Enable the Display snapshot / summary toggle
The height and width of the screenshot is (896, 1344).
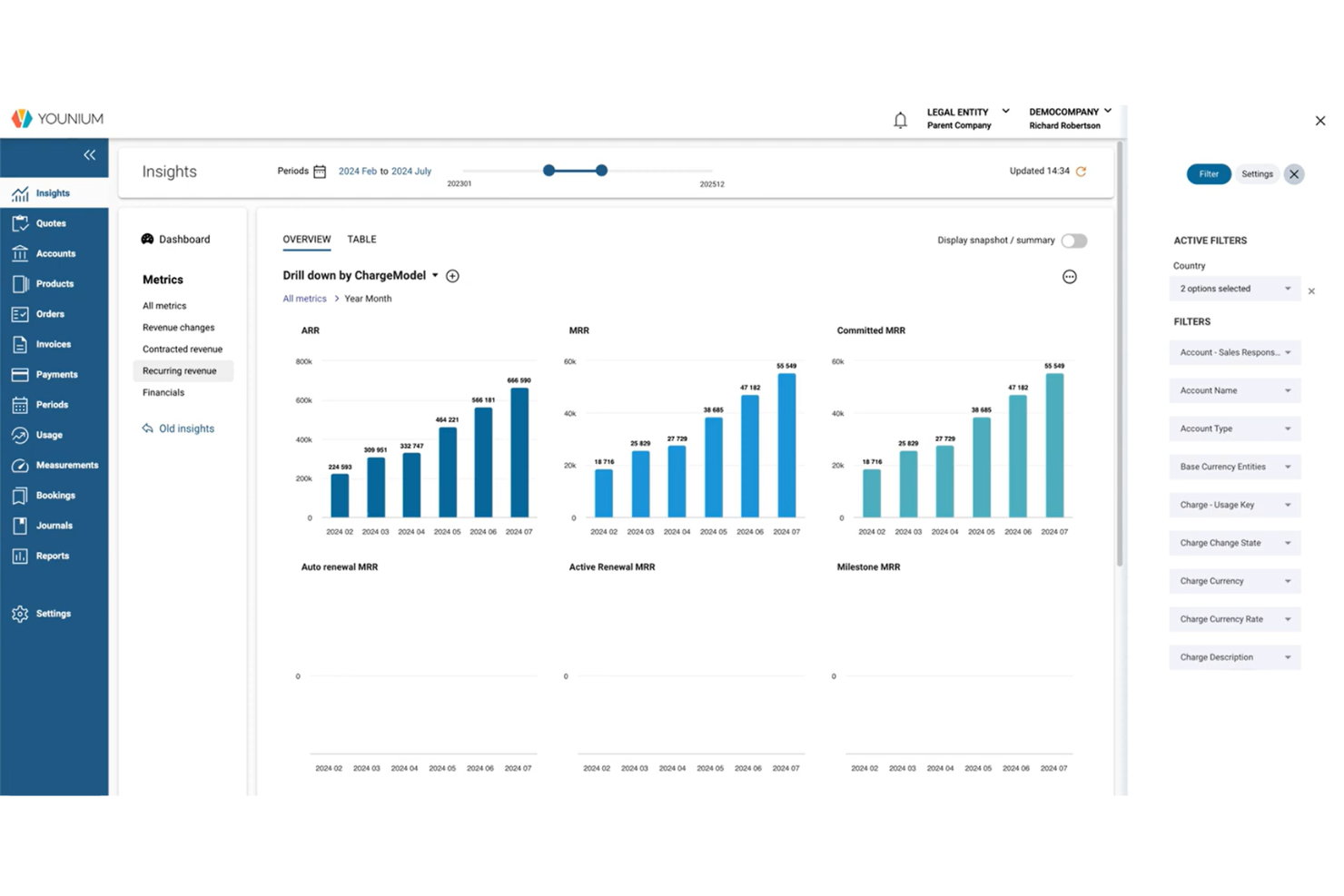1073,241
